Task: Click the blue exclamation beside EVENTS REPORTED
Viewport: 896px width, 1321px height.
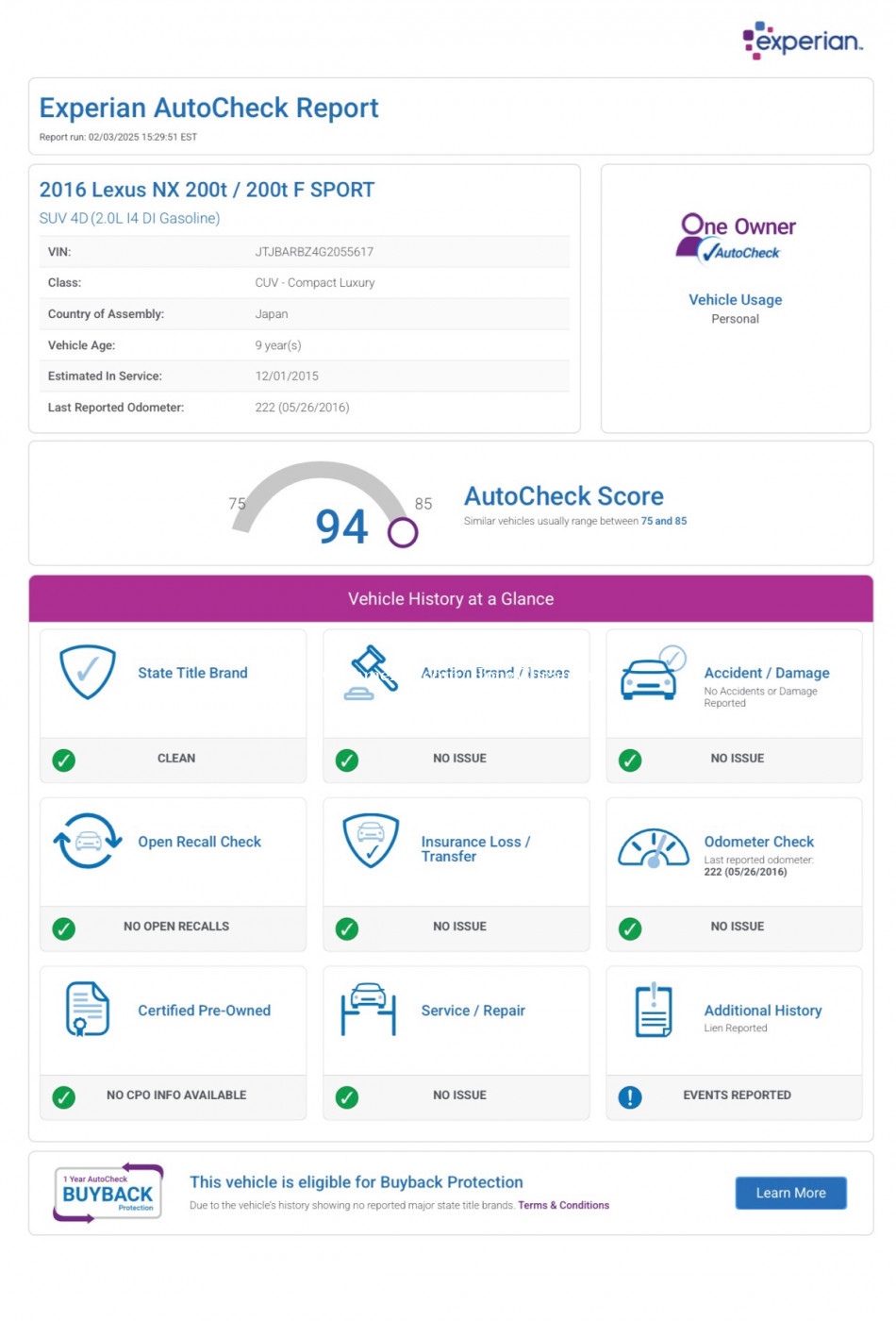Action: click(630, 1097)
